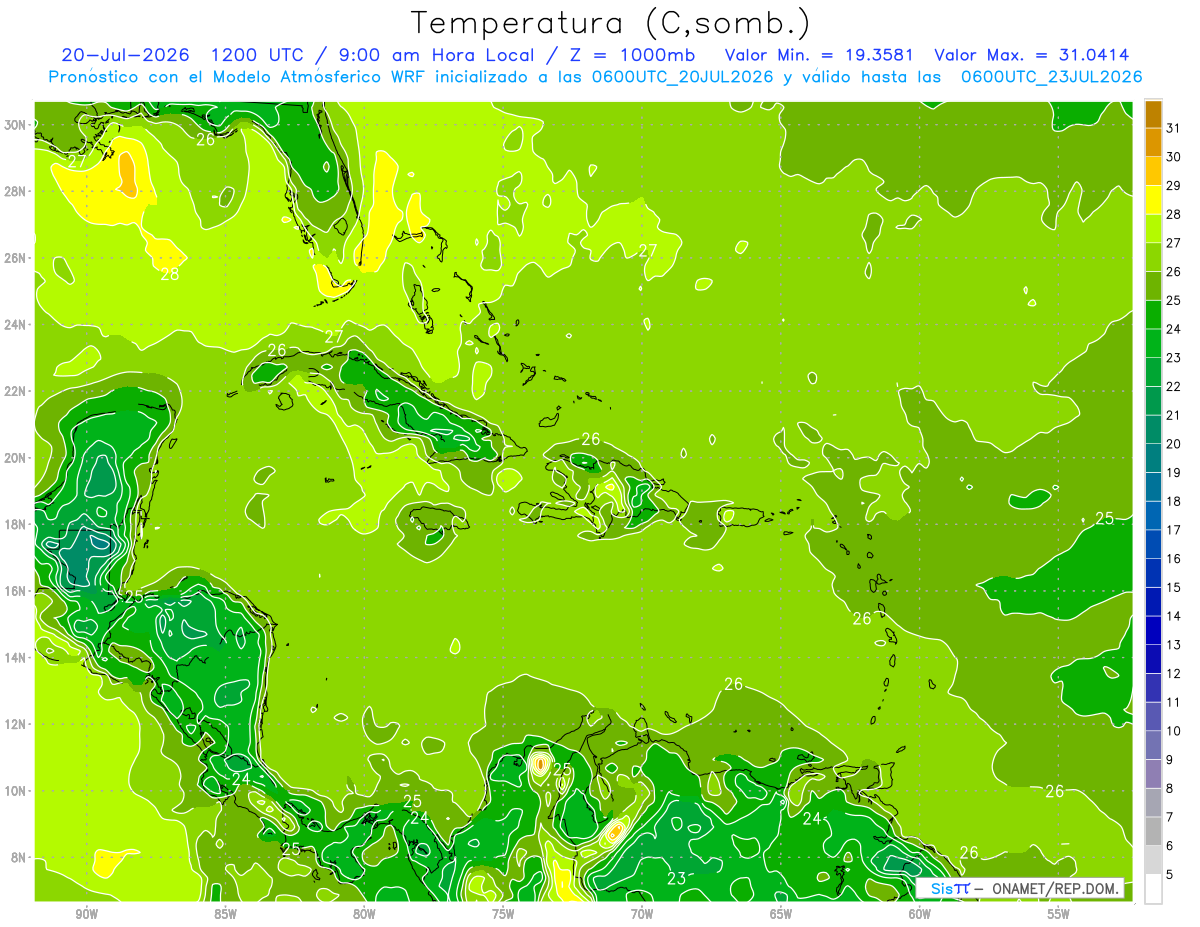Click the "Temperatura (C,somb.)" title

point(610,23)
